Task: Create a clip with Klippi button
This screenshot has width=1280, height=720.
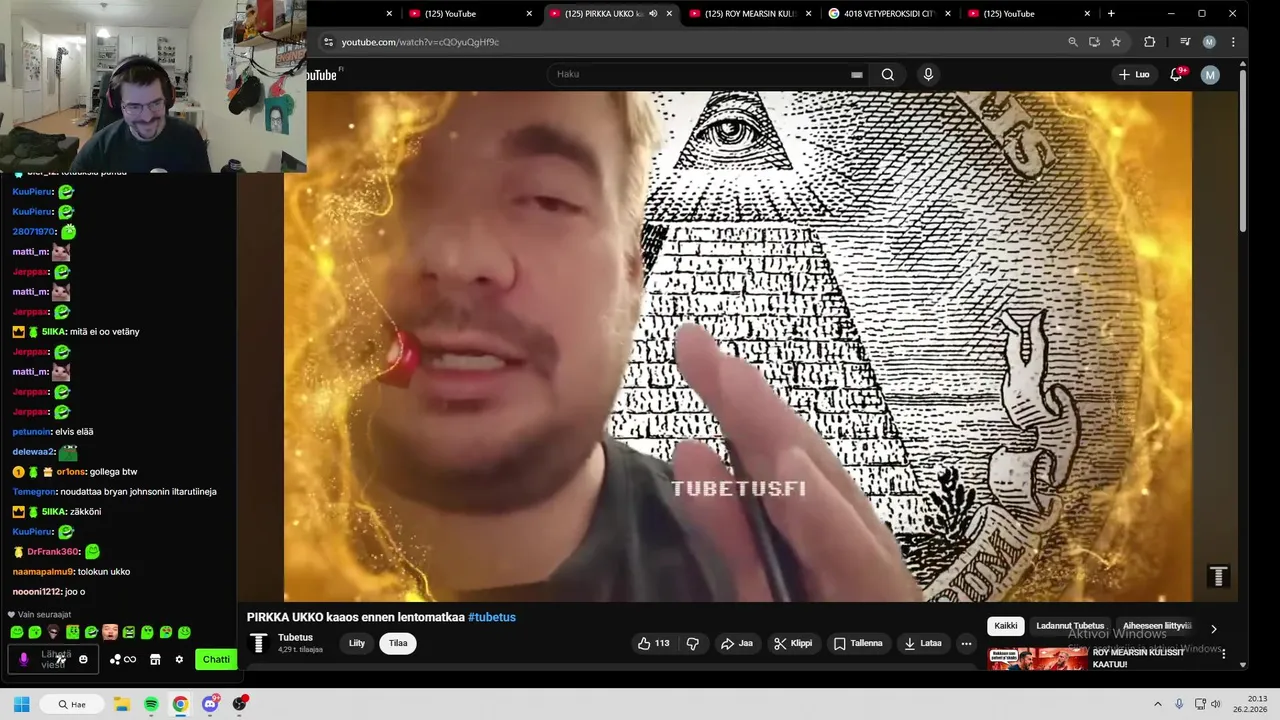Action: 793,643
